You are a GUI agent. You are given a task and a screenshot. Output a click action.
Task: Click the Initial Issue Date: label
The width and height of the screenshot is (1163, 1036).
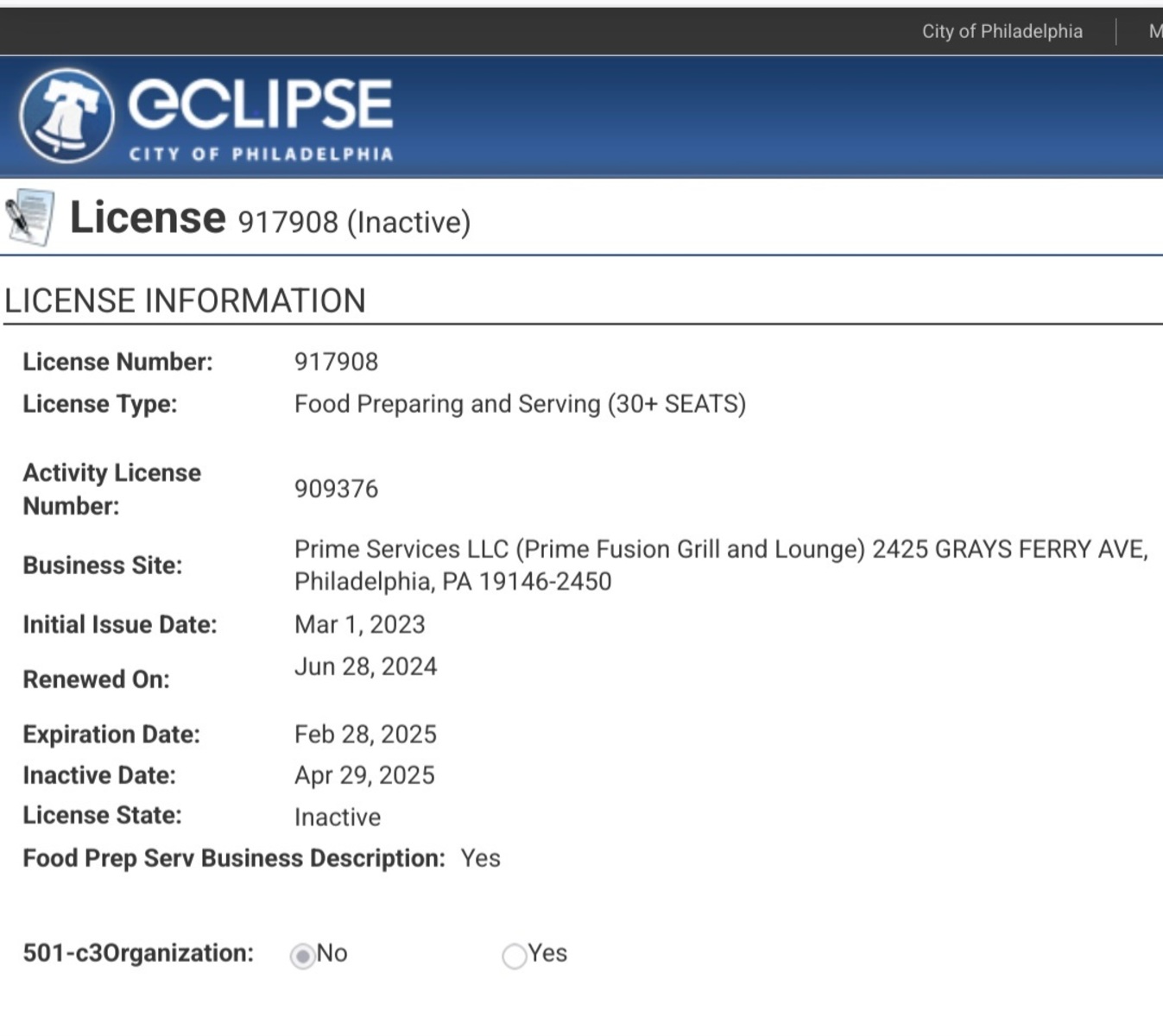(120, 624)
